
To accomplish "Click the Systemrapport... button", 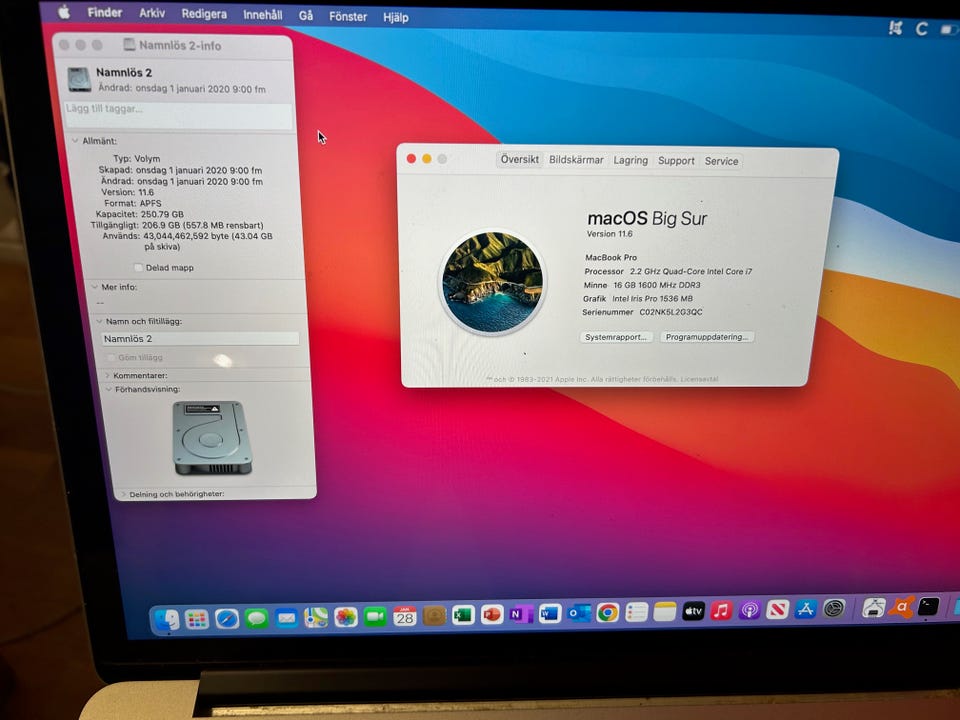I will click(x=616, y=337).
